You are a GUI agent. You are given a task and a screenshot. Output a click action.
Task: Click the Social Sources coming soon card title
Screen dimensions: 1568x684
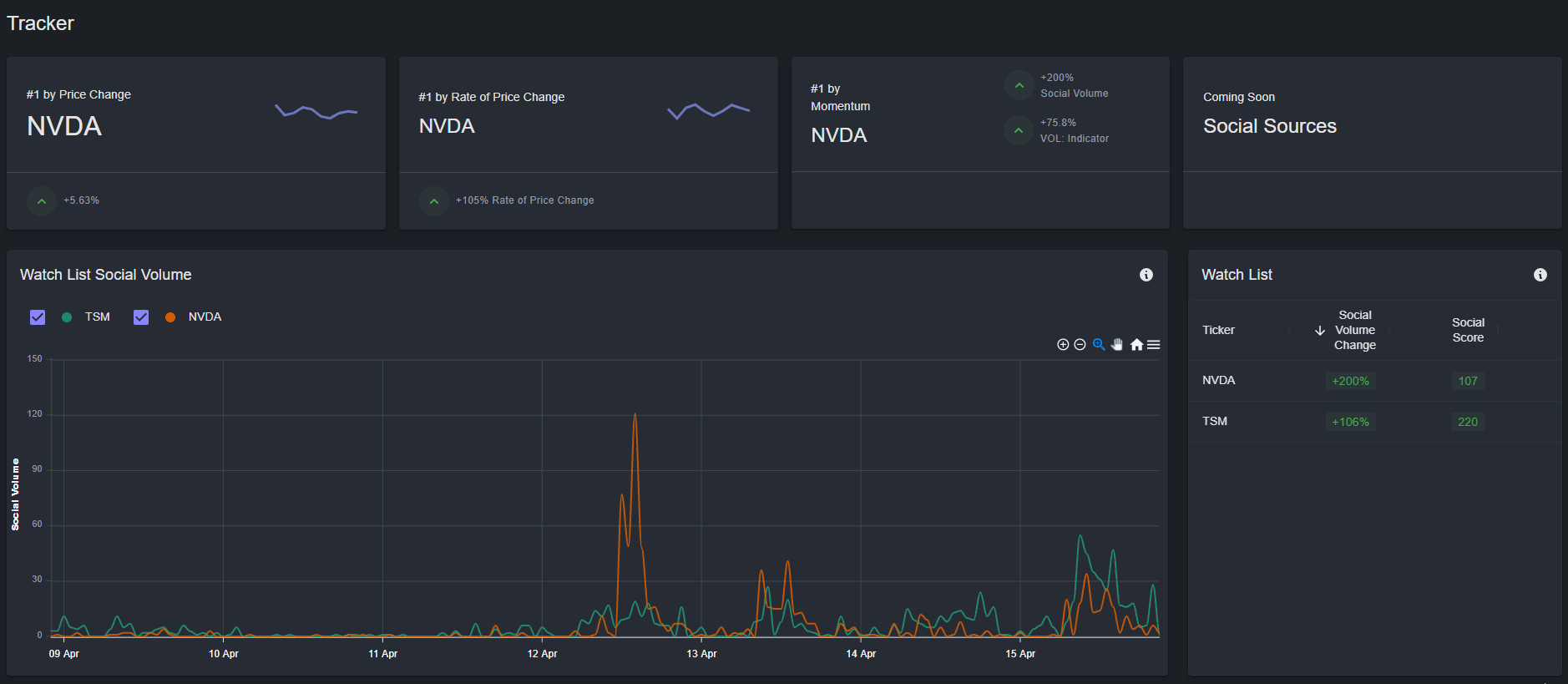pyautogui.click(x=1270, y=126)
